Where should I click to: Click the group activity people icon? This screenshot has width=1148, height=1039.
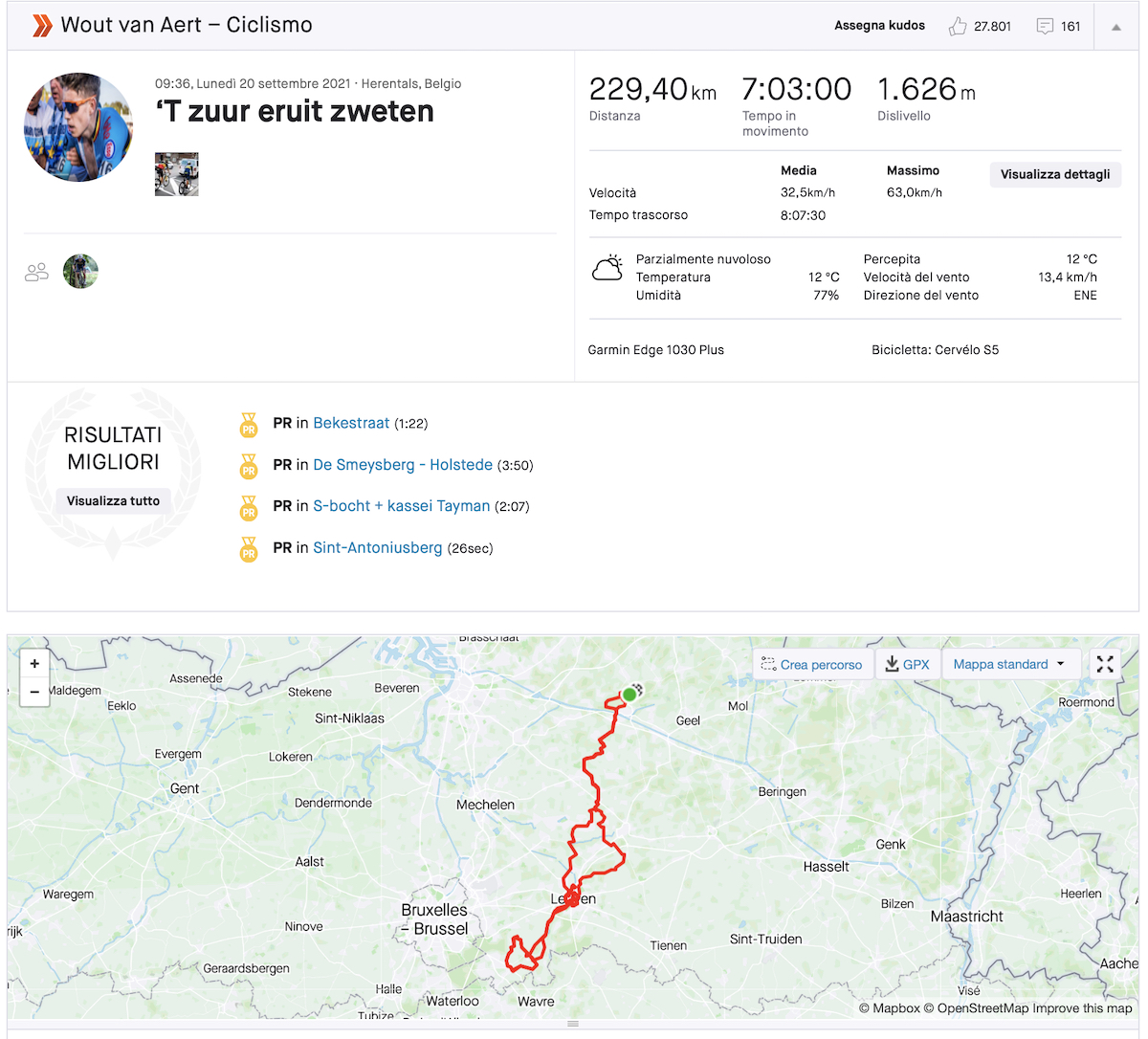click(x=36, y=272)
